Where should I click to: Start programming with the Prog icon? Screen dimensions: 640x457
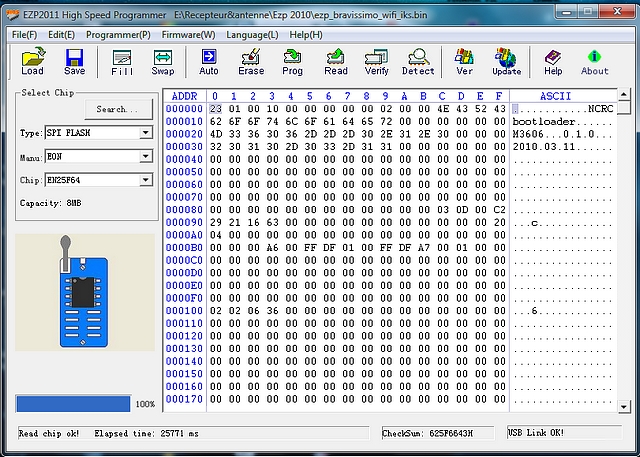click(x=293, y=62)
